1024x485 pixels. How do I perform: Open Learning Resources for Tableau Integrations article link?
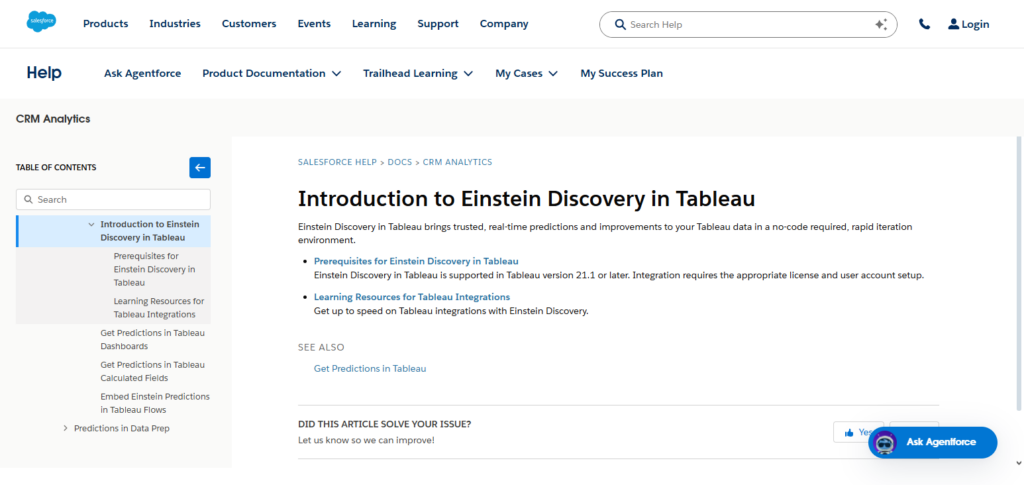coord(412,297)
